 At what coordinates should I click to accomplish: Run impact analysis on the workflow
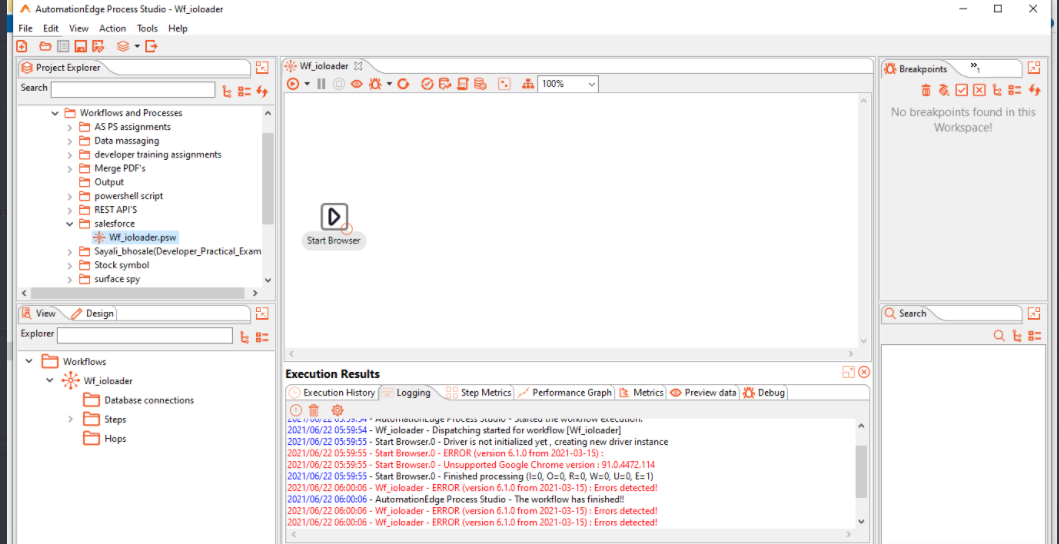click(x=445, y=84)
